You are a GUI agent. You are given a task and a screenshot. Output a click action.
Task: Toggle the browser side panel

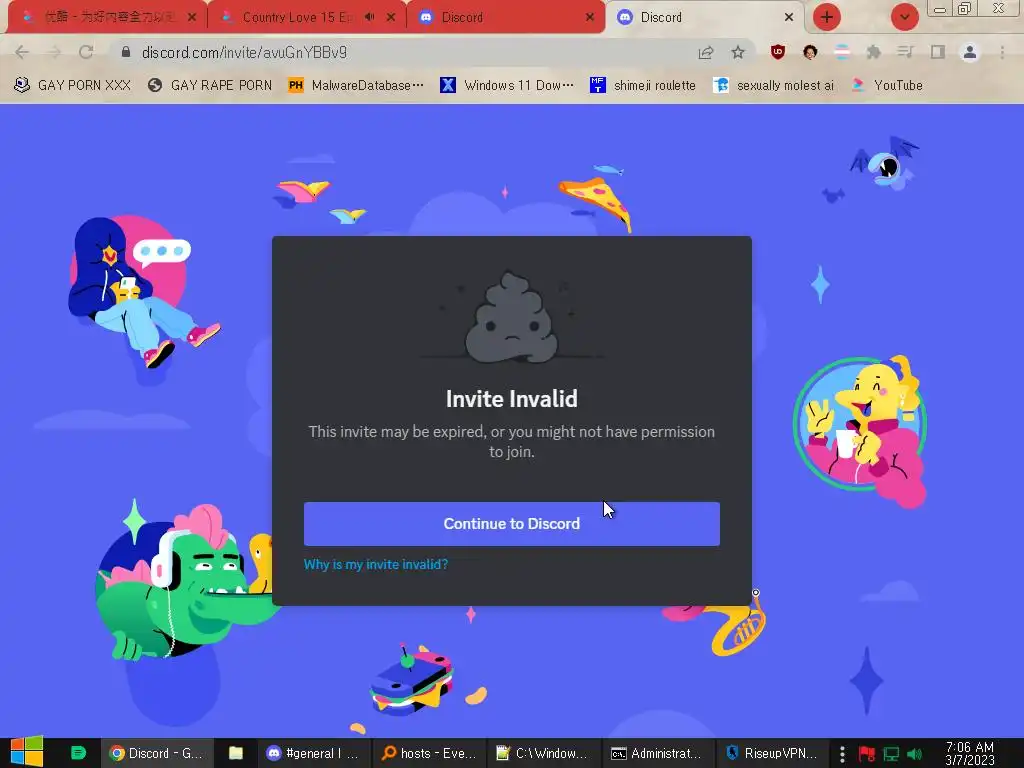click(937, 52)
